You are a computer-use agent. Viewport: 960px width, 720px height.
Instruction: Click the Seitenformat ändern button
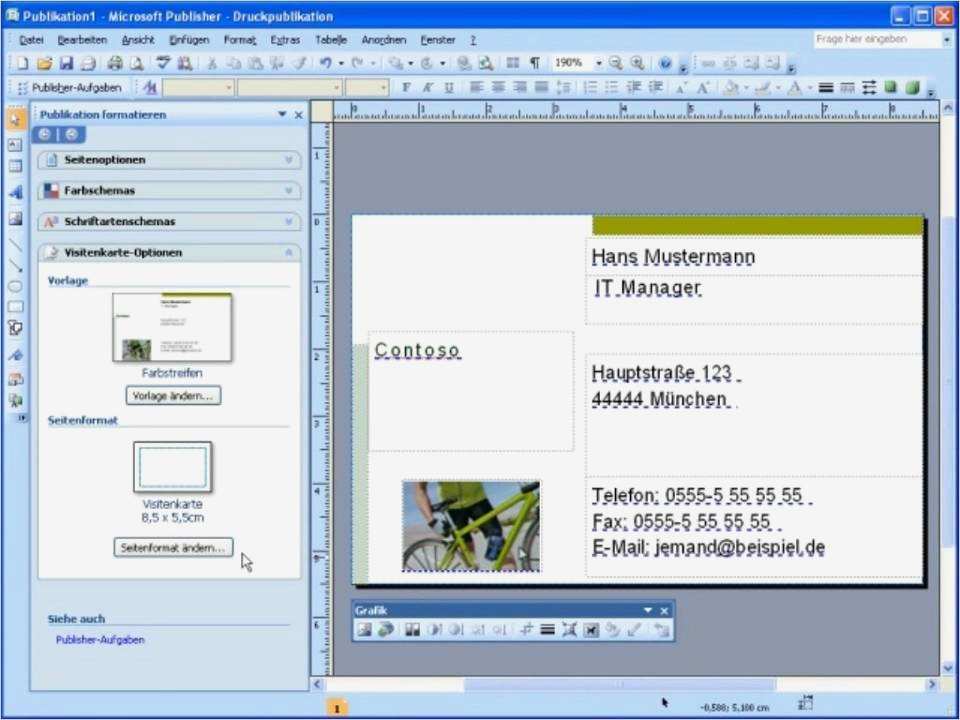click(x=173, y=547)
